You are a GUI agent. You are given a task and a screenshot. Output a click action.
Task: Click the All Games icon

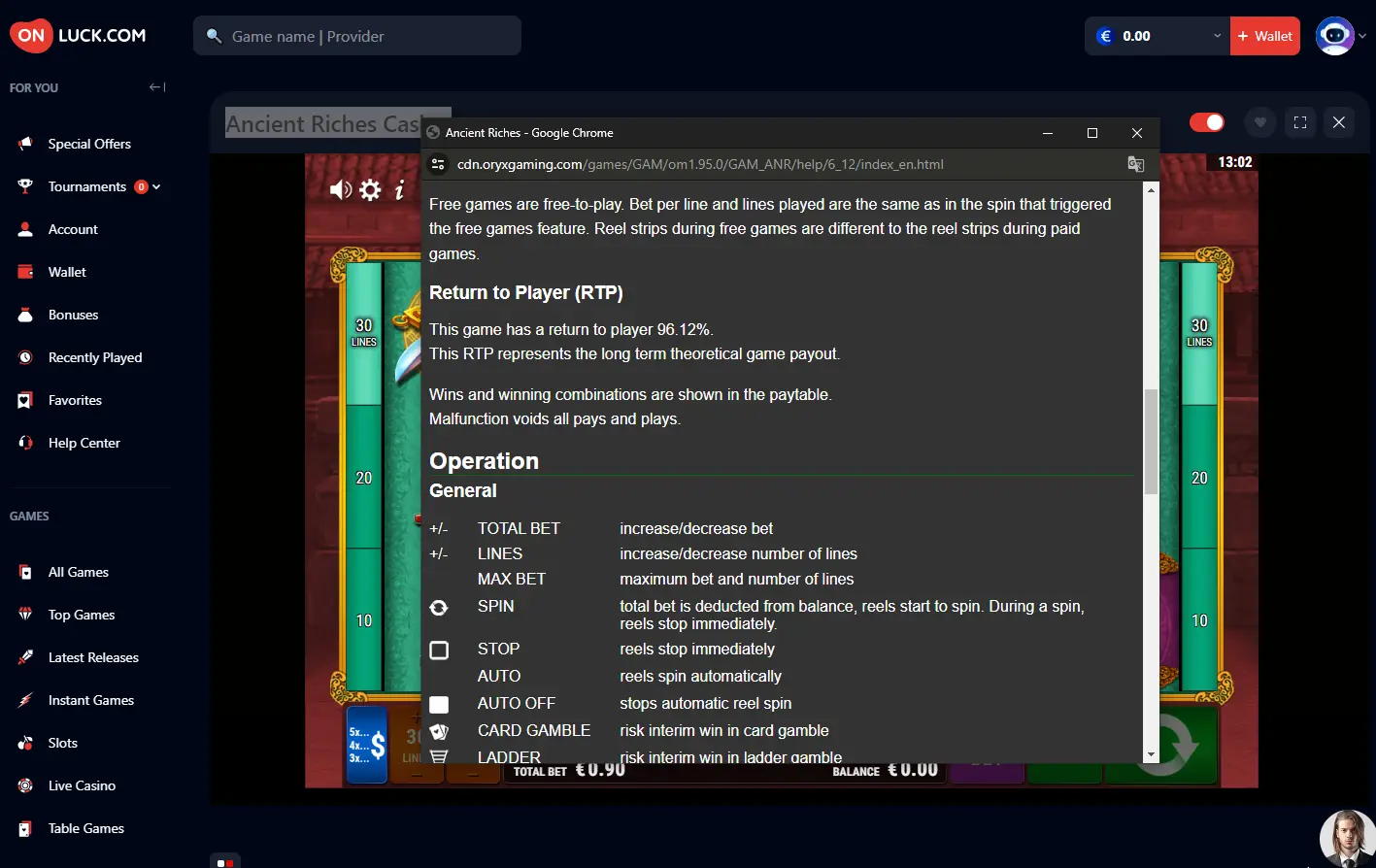26,572
